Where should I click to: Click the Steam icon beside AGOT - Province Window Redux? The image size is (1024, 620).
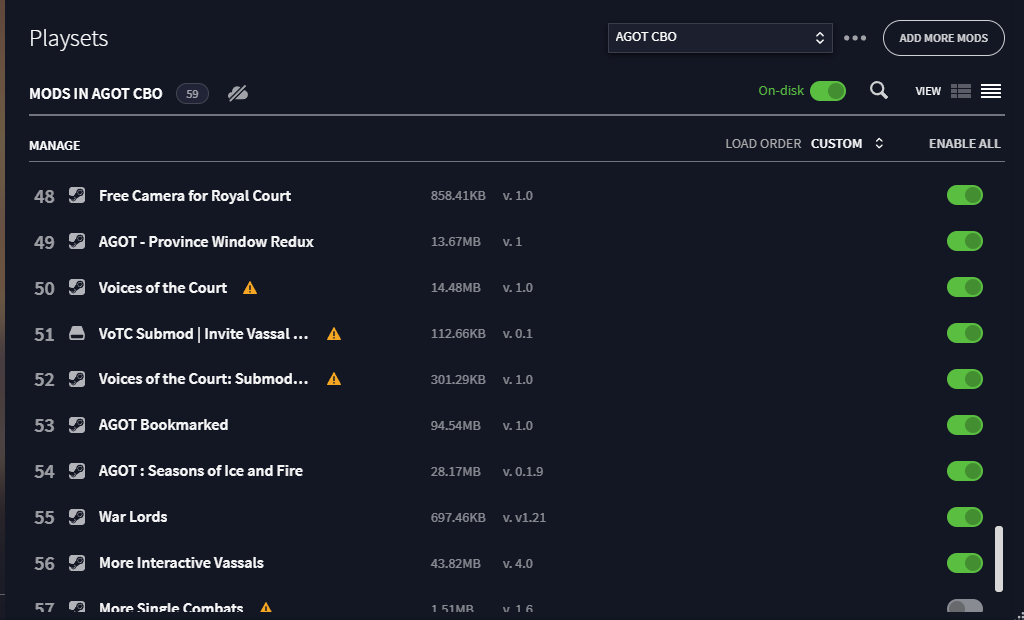tap(77, 241)
